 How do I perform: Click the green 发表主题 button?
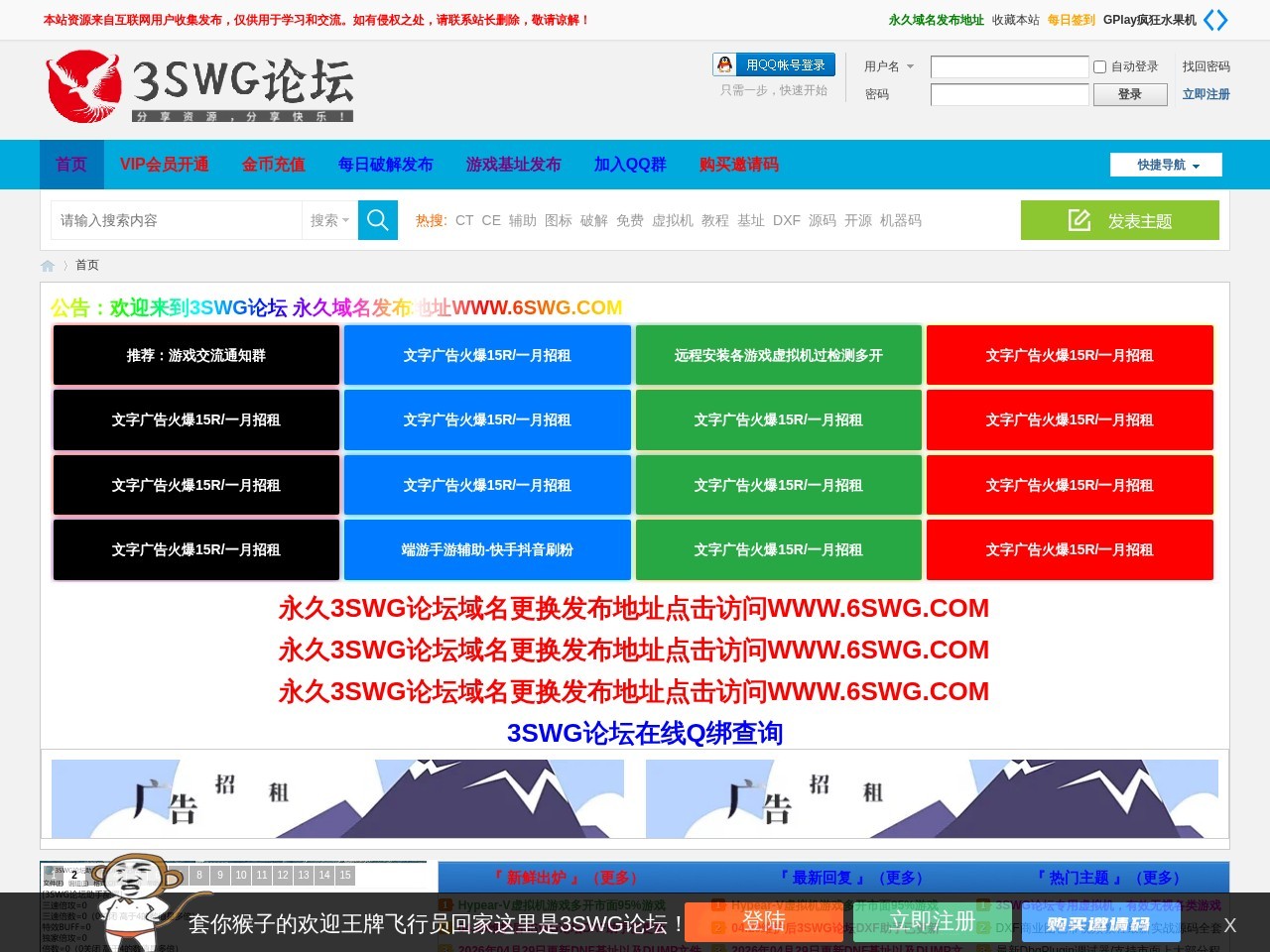pyautogui.click(x=1120, y=220)
